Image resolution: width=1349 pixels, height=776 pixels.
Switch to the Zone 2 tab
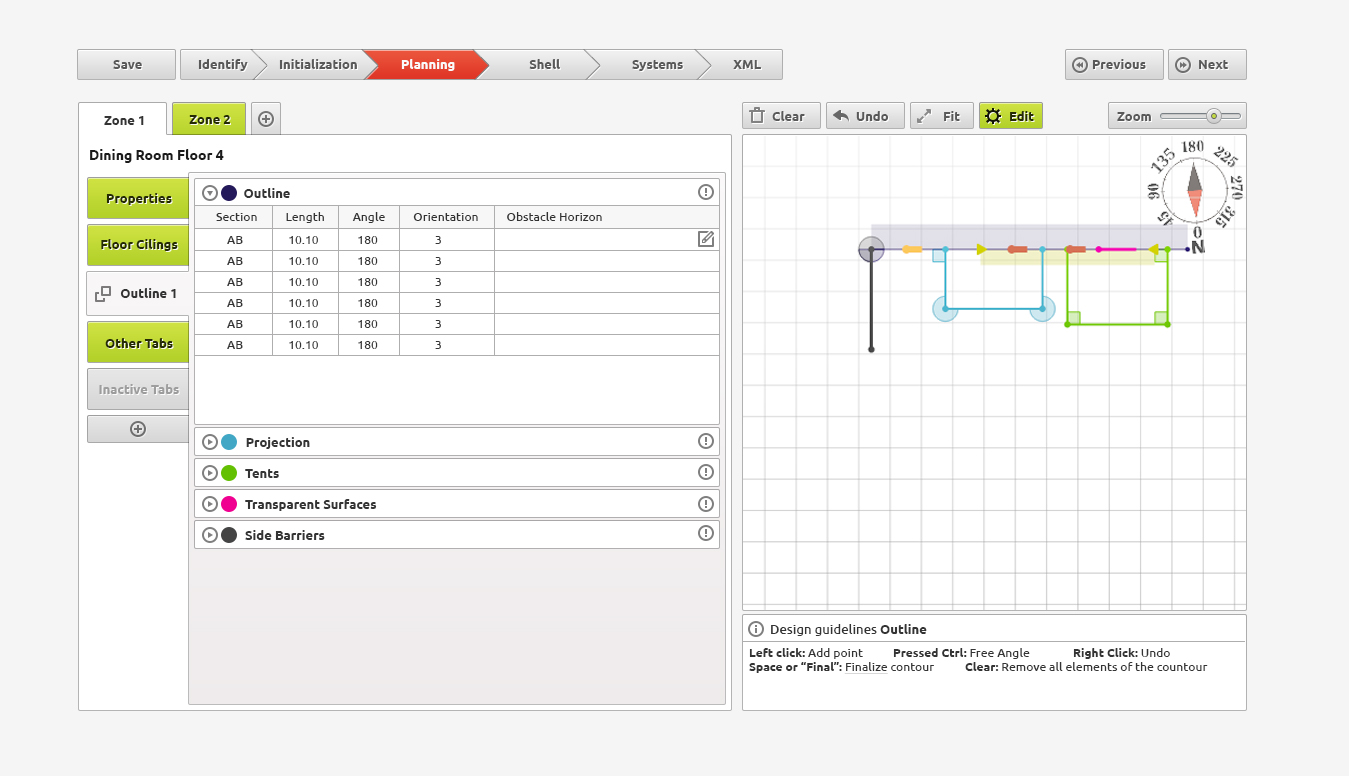[209, 119]
